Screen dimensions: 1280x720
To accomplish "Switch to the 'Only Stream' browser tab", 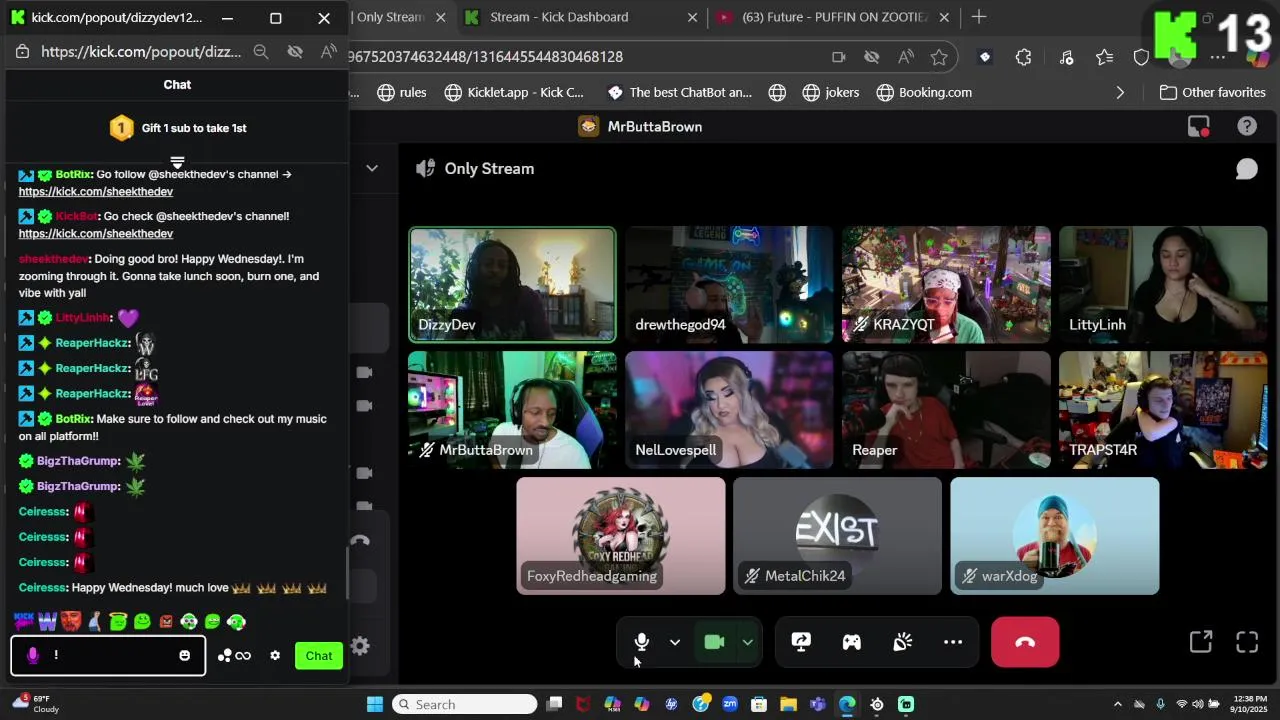I will (x=390, y=17).
